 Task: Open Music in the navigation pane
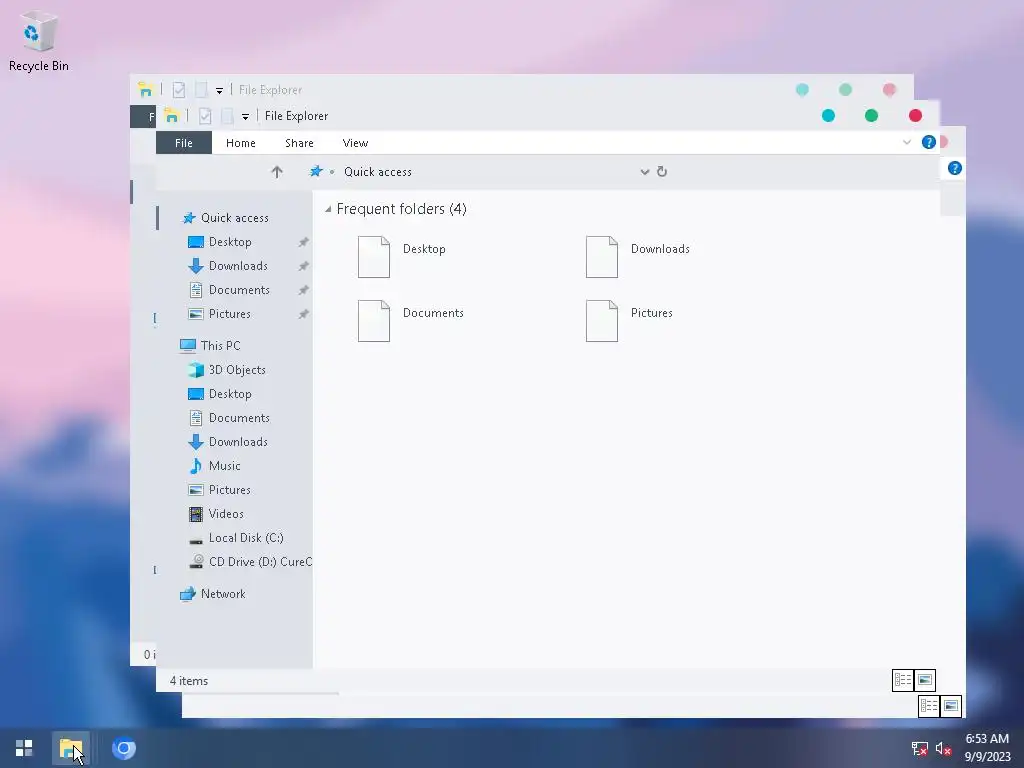tap(225, 466)
